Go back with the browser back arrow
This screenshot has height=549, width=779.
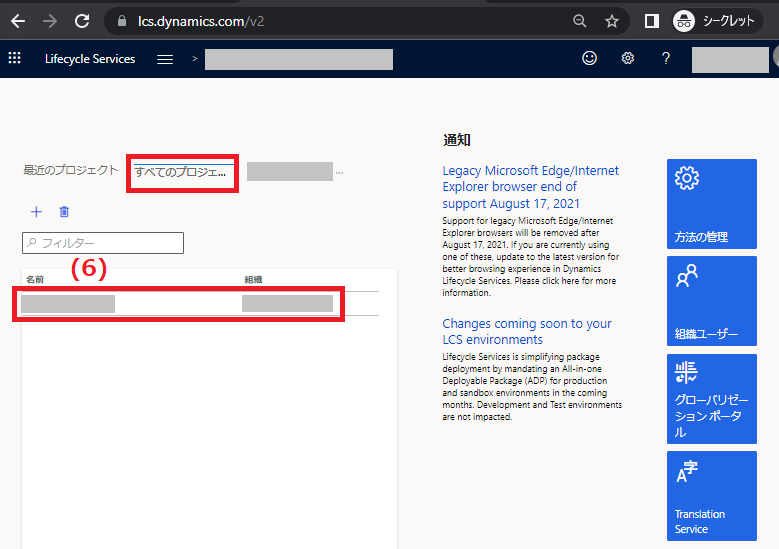click(18, 21)
